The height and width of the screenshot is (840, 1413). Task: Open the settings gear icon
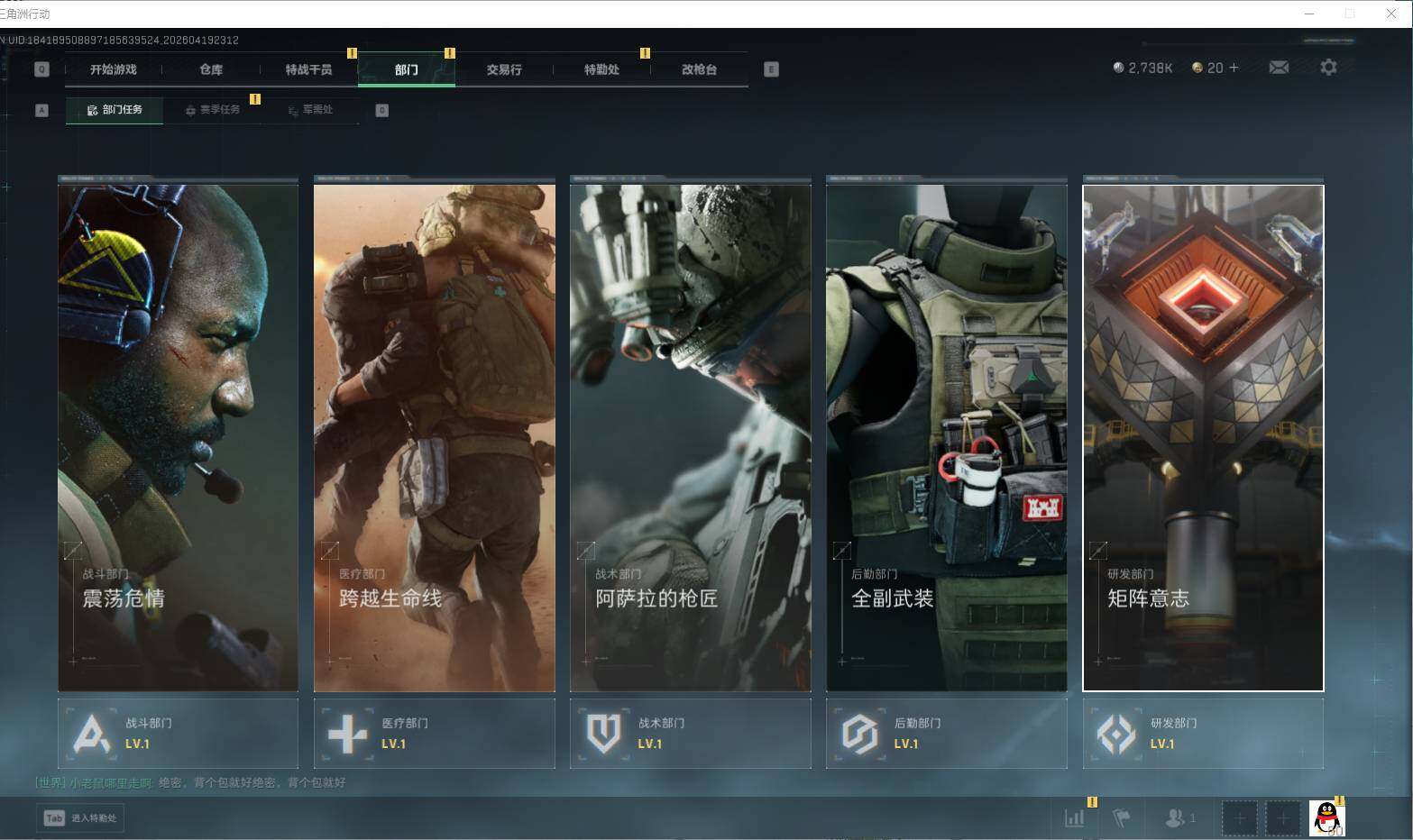[x=1328, y=68]
